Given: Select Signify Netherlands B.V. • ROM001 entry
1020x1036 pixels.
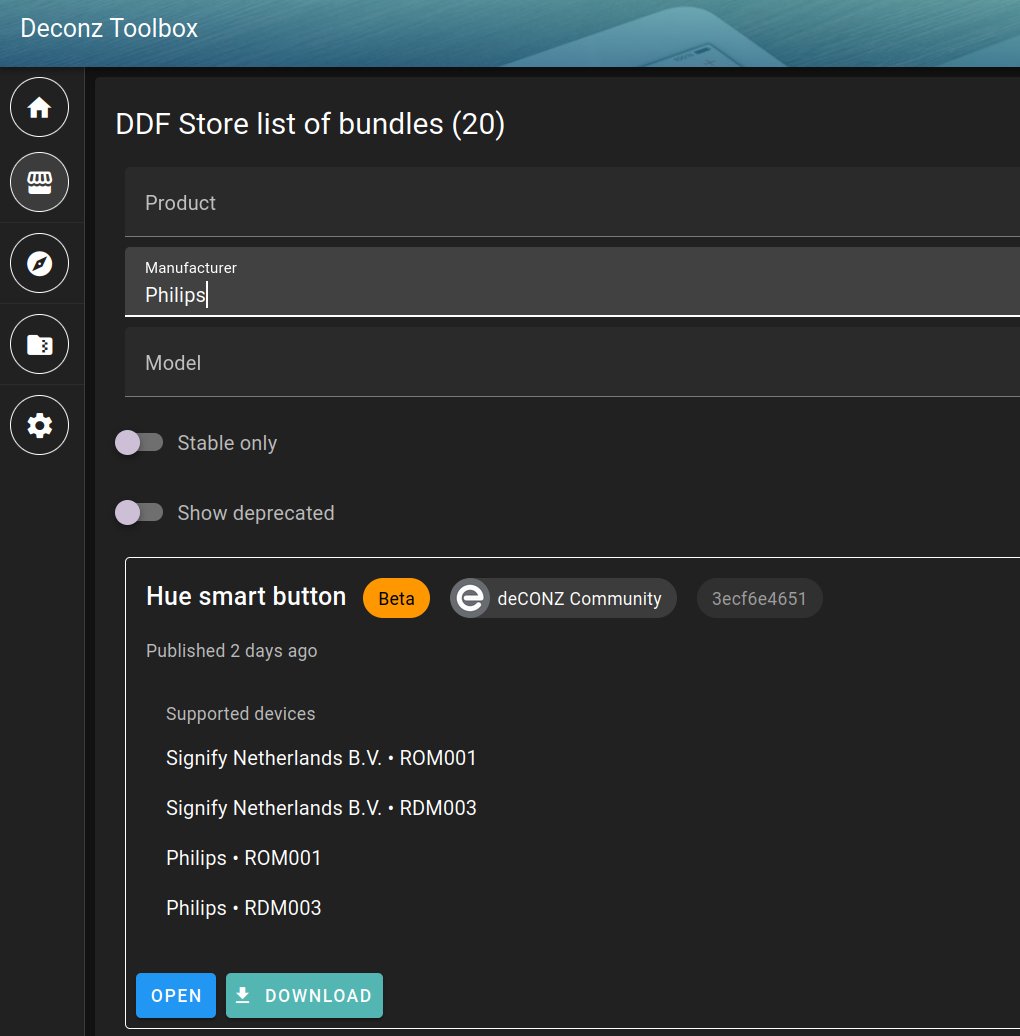Looking at the screenshot, I should tap(321, 758).
